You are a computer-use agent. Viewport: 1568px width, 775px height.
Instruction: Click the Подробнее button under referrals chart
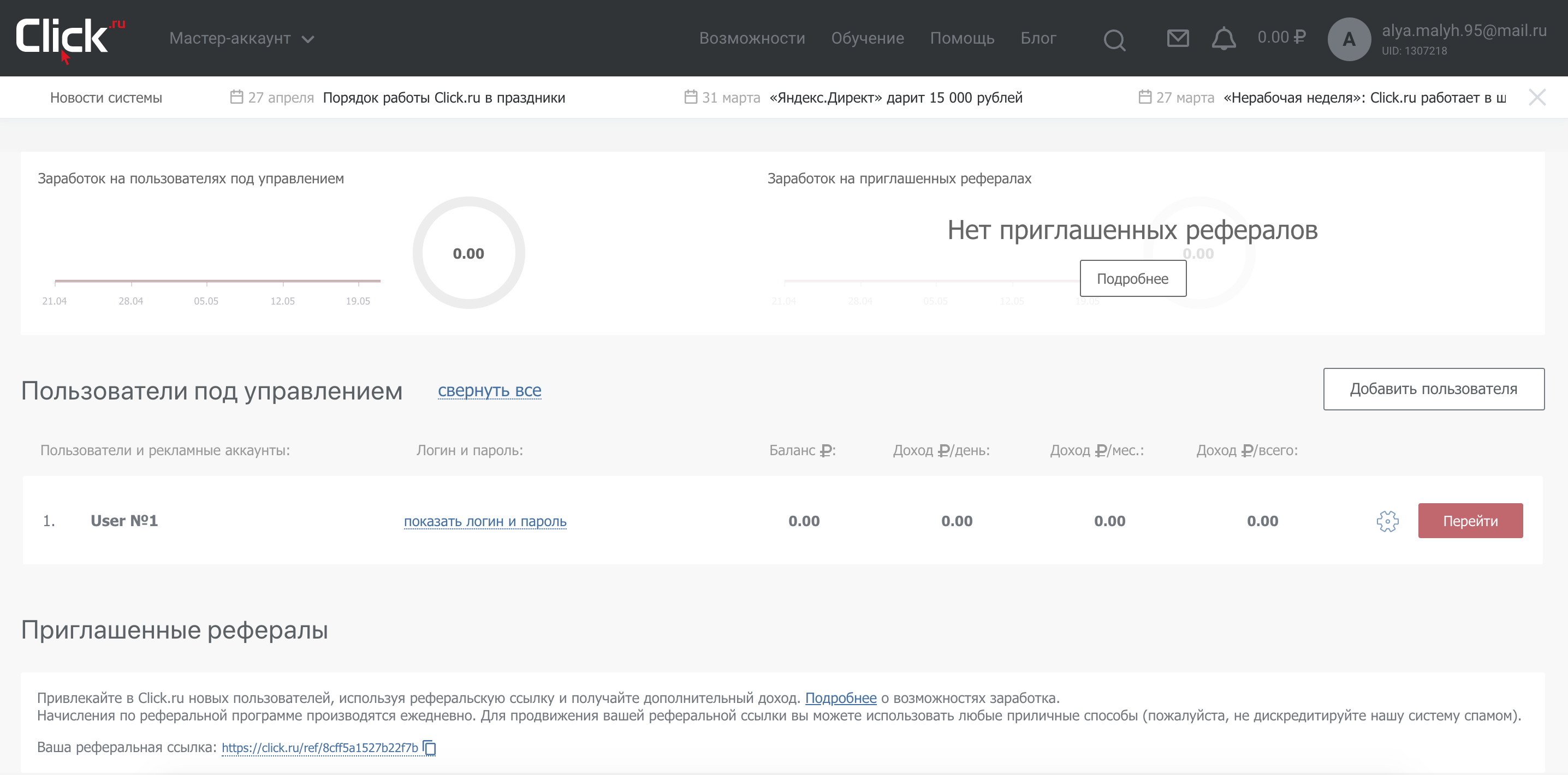[1133, 278]
